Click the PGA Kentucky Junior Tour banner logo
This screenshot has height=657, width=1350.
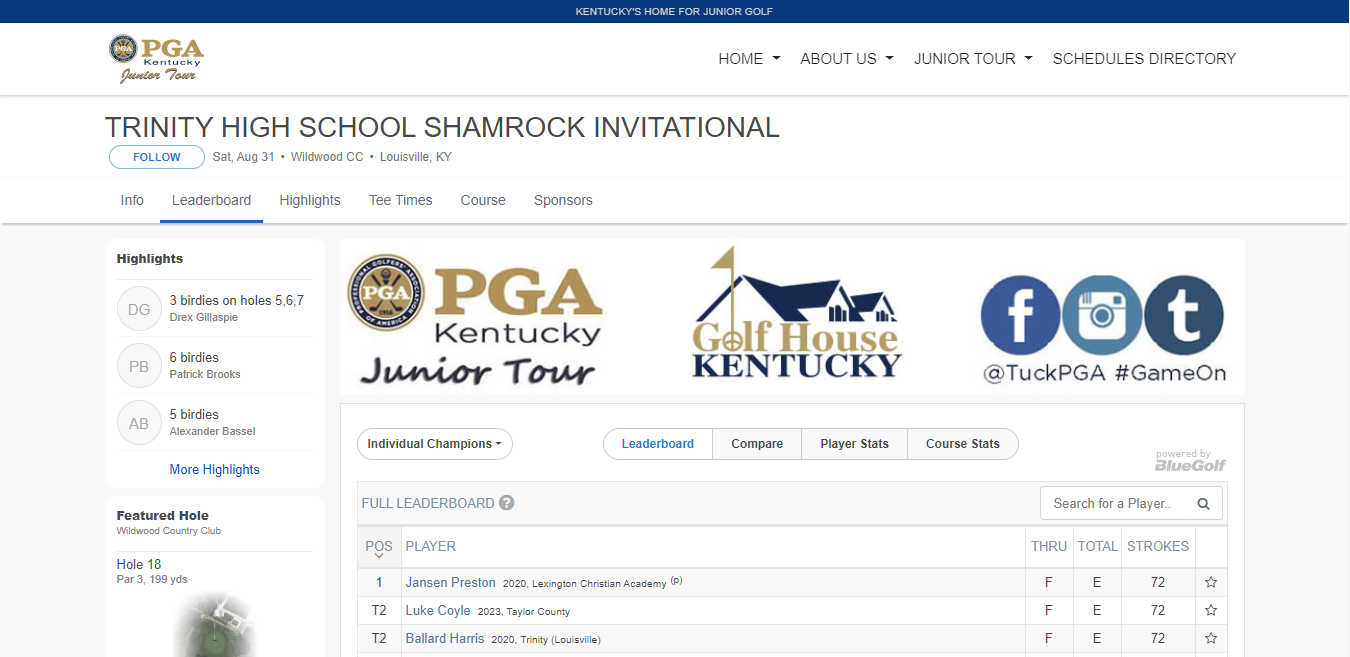click(476, 319)
